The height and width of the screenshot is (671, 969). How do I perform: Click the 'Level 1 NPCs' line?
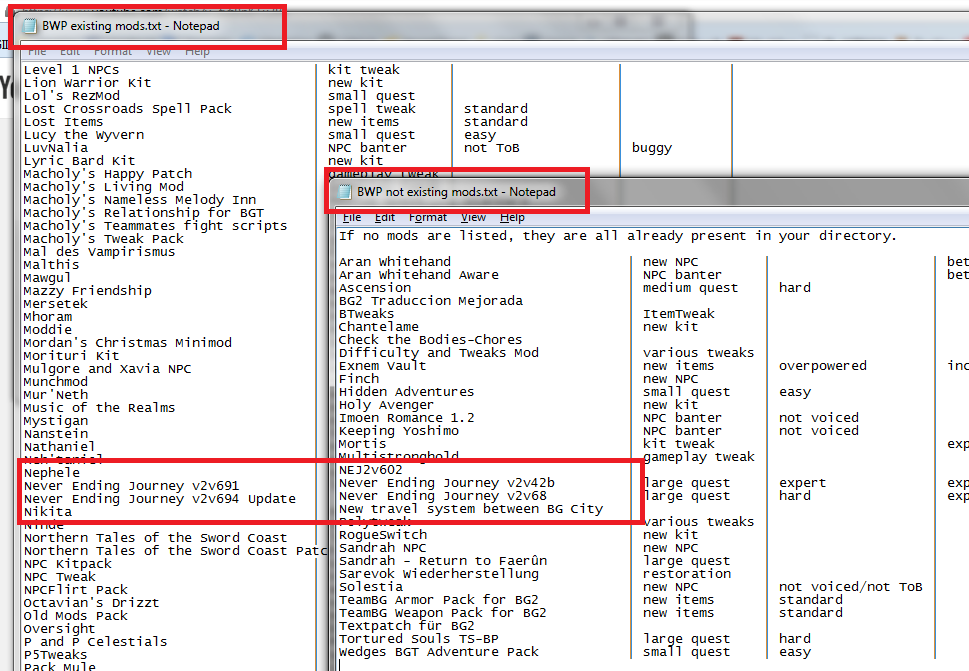click(71, 70)
